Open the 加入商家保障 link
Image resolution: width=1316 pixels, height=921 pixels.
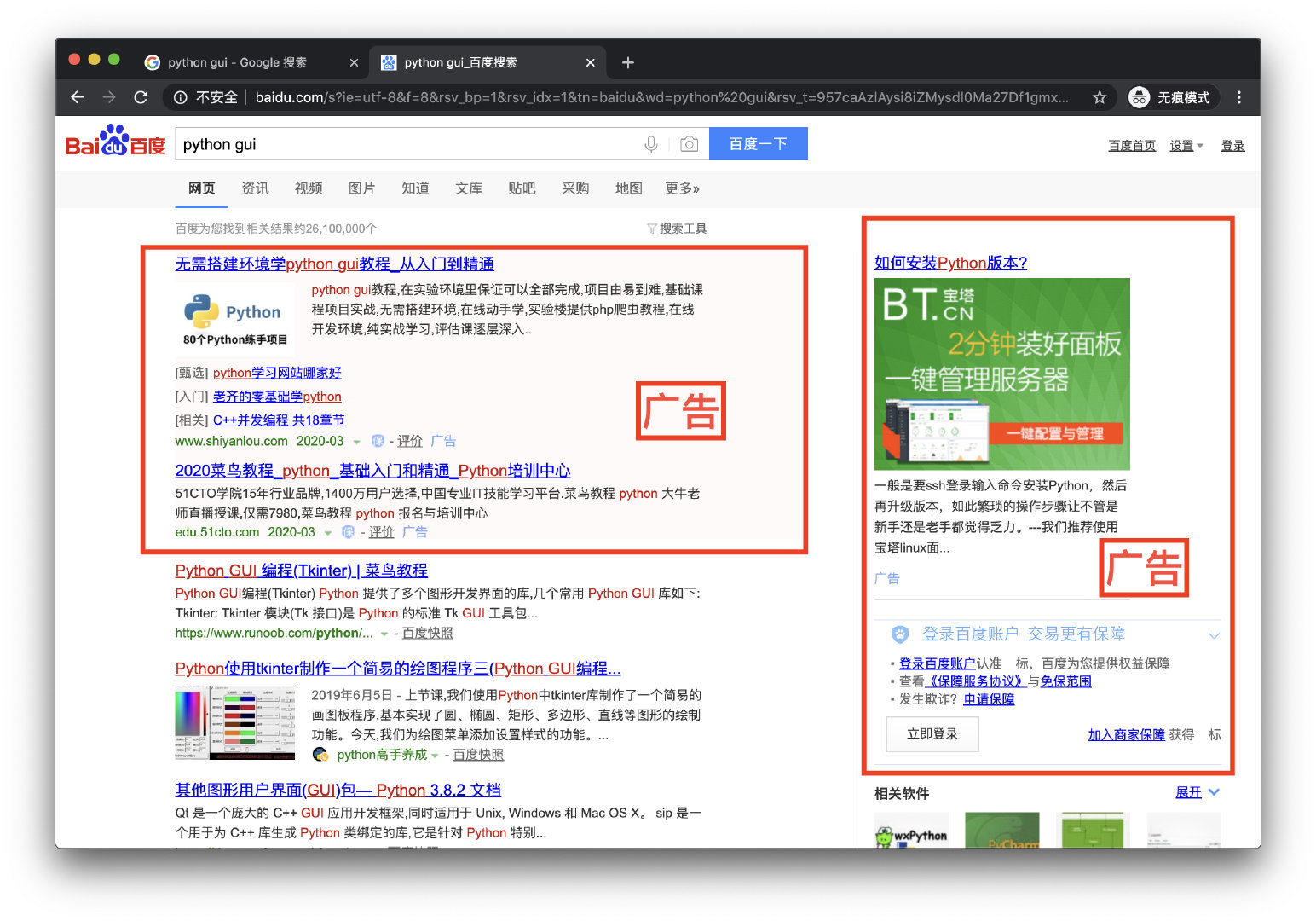point(1126,734)
